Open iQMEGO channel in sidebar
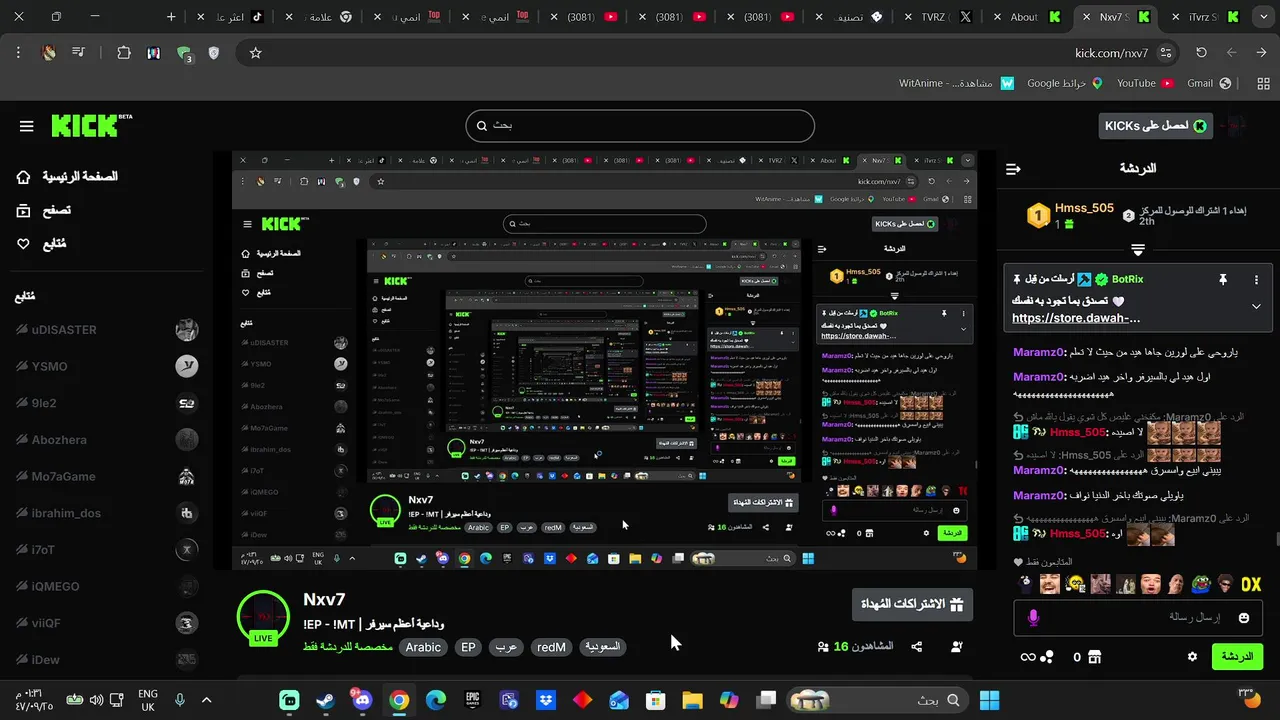 tap(105, 586)
